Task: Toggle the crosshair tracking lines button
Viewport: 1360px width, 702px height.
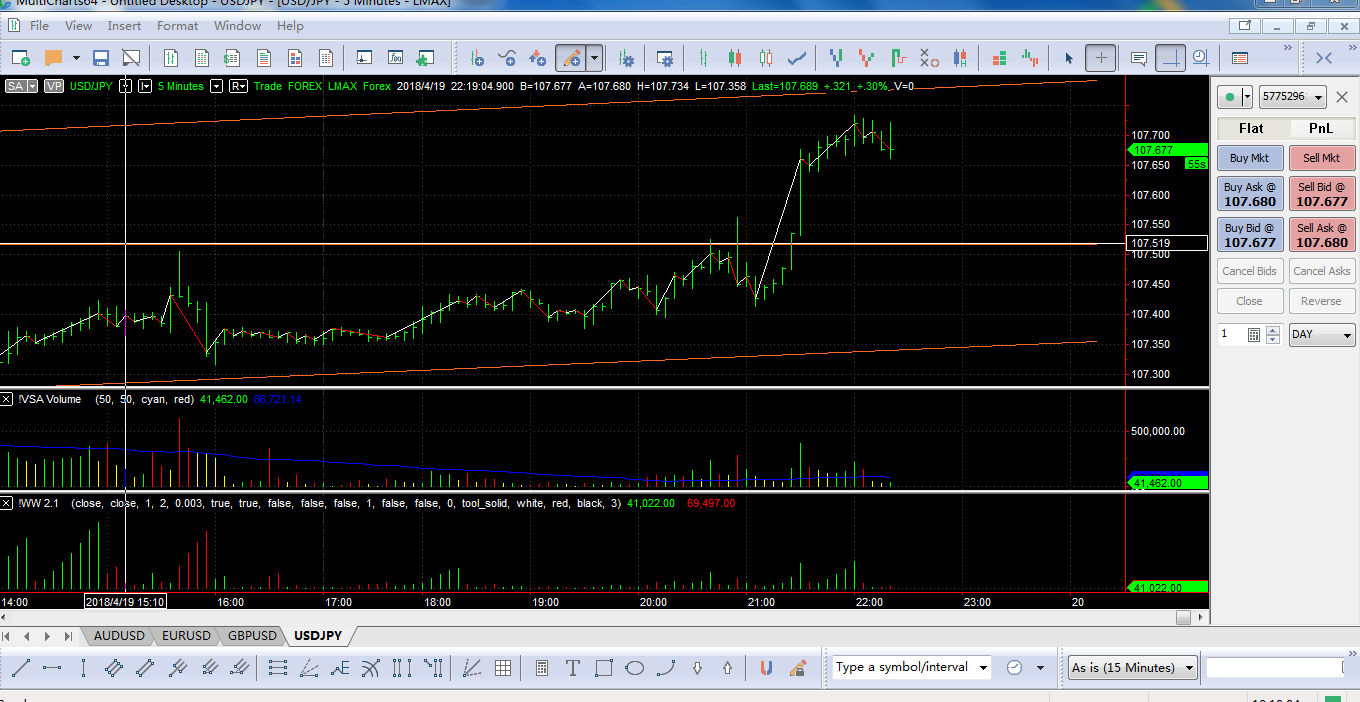Action: (1170, 58)
